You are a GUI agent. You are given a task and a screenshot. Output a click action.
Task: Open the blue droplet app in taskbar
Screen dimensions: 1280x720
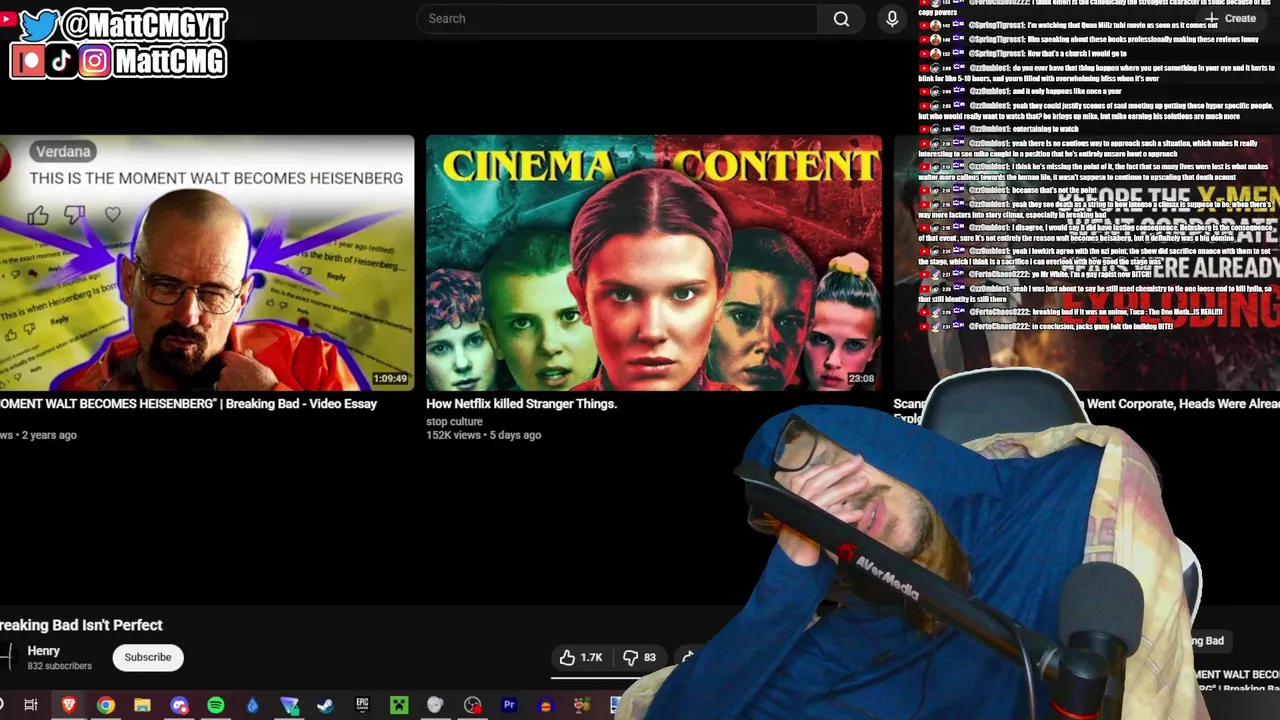point(252,705)
